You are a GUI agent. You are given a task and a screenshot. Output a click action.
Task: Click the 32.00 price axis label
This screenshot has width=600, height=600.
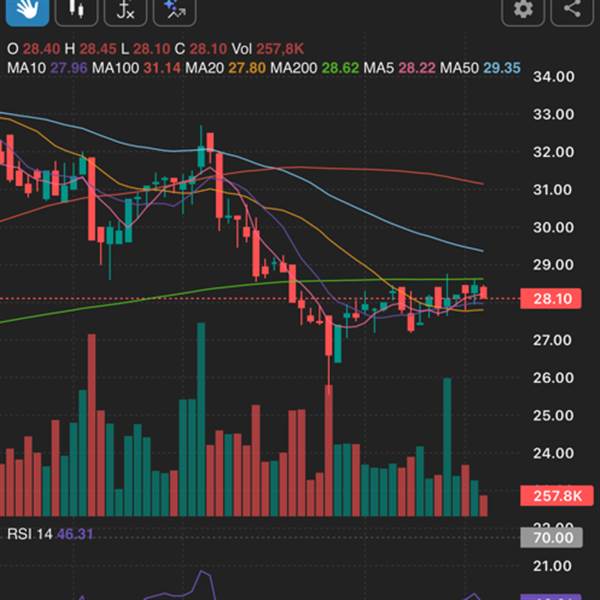coord(553,152)
